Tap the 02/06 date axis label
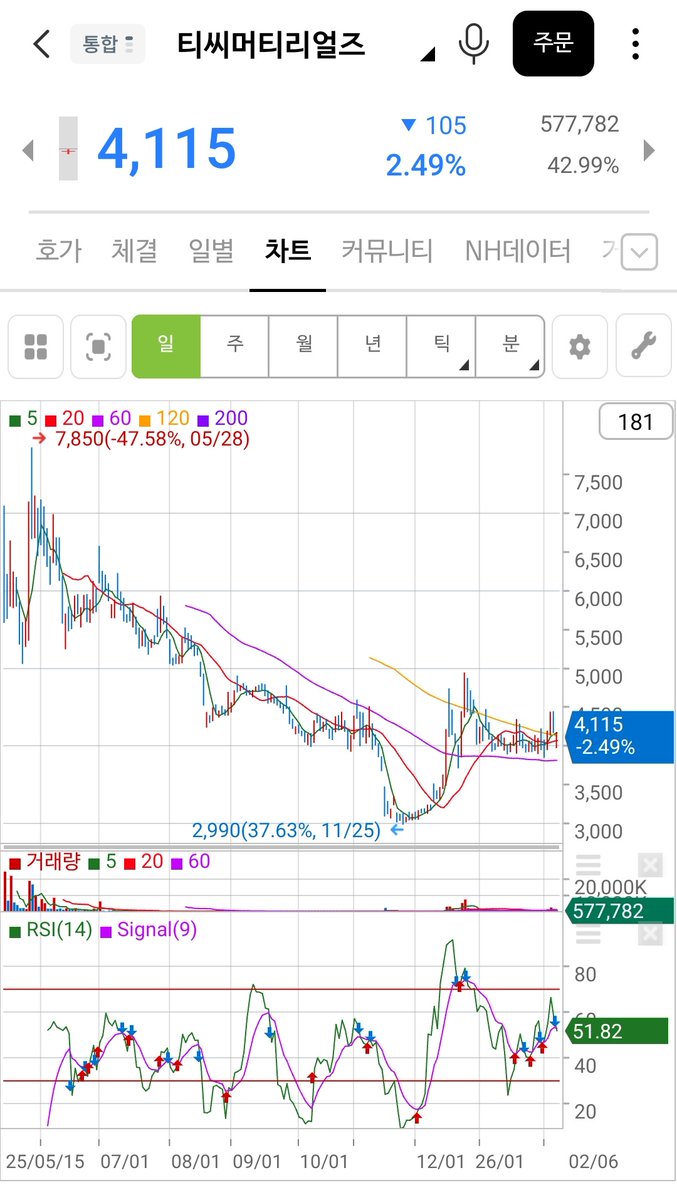This screenshot has width=677, height=1200. [593, 1162]
